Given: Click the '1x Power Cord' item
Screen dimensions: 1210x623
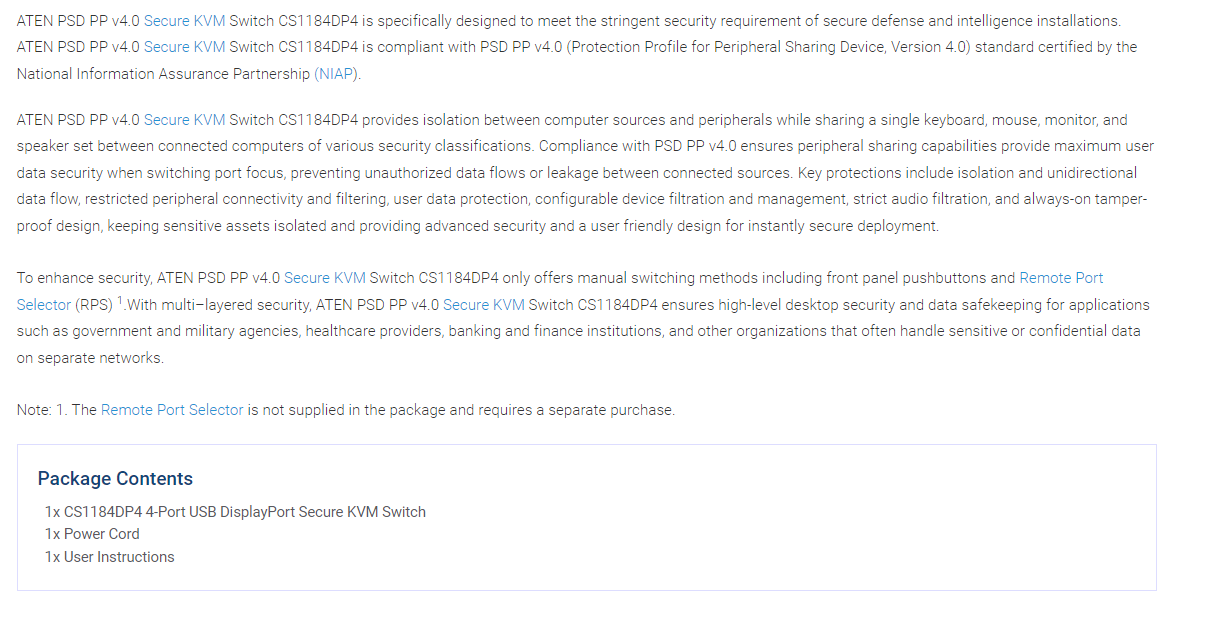Looking at the screenshot, I should (x=92, y=534).
